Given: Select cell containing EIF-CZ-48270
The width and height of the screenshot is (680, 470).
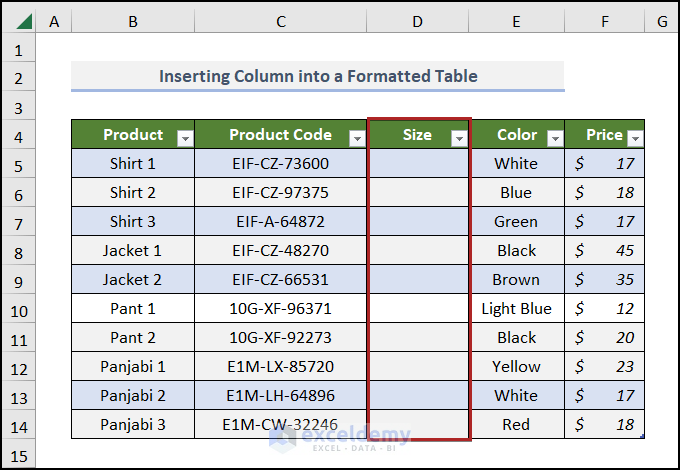Looking at the screenshot, I should [281, 250].
